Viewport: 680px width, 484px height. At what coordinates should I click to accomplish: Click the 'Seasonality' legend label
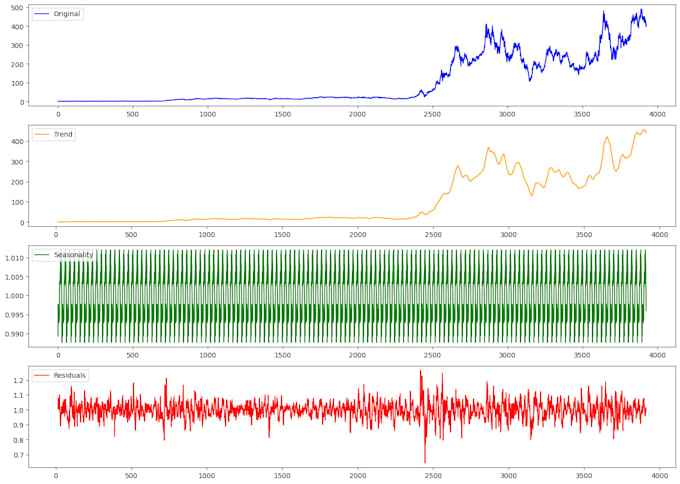74,255
